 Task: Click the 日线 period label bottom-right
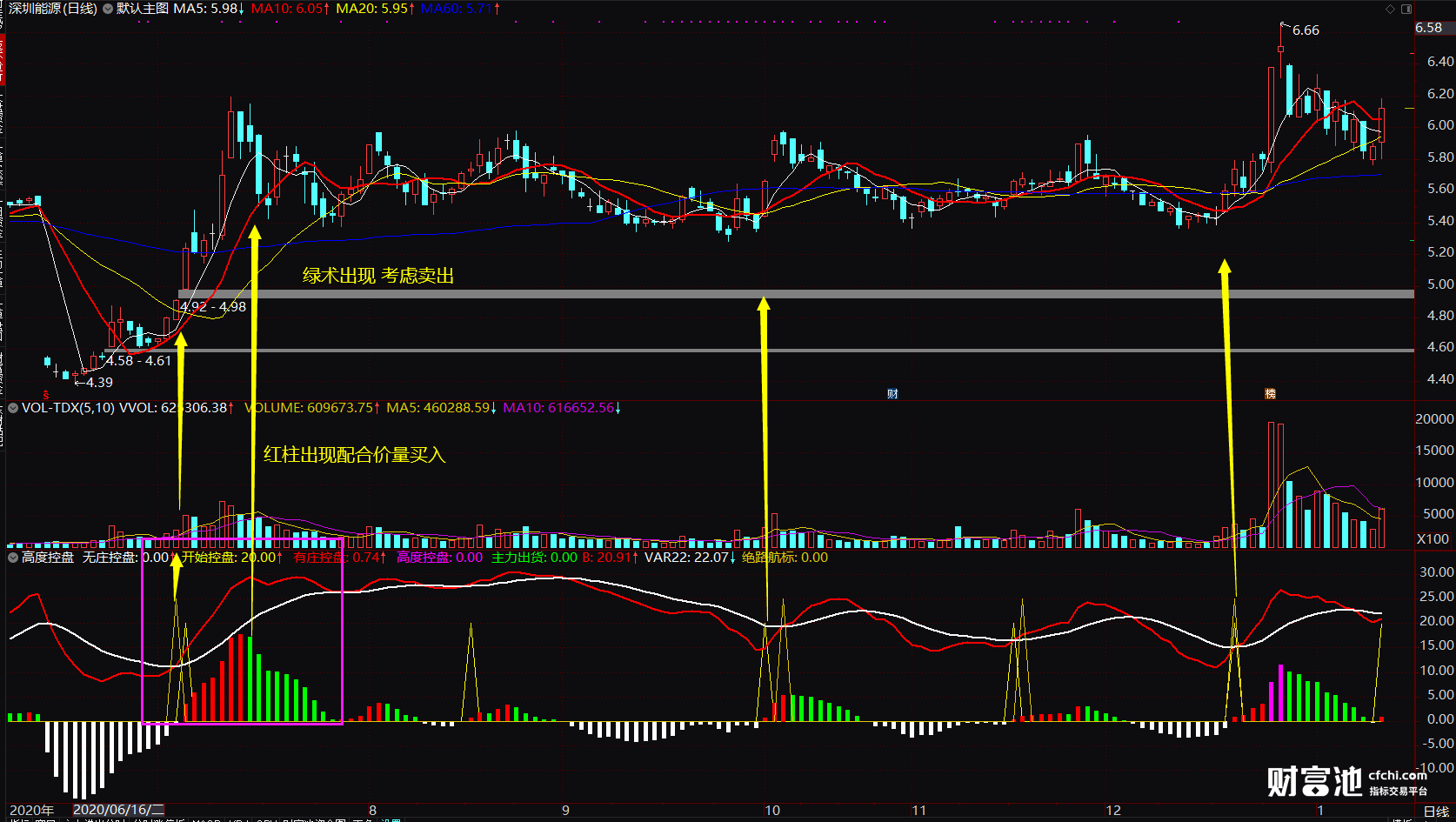point(1436,811)
